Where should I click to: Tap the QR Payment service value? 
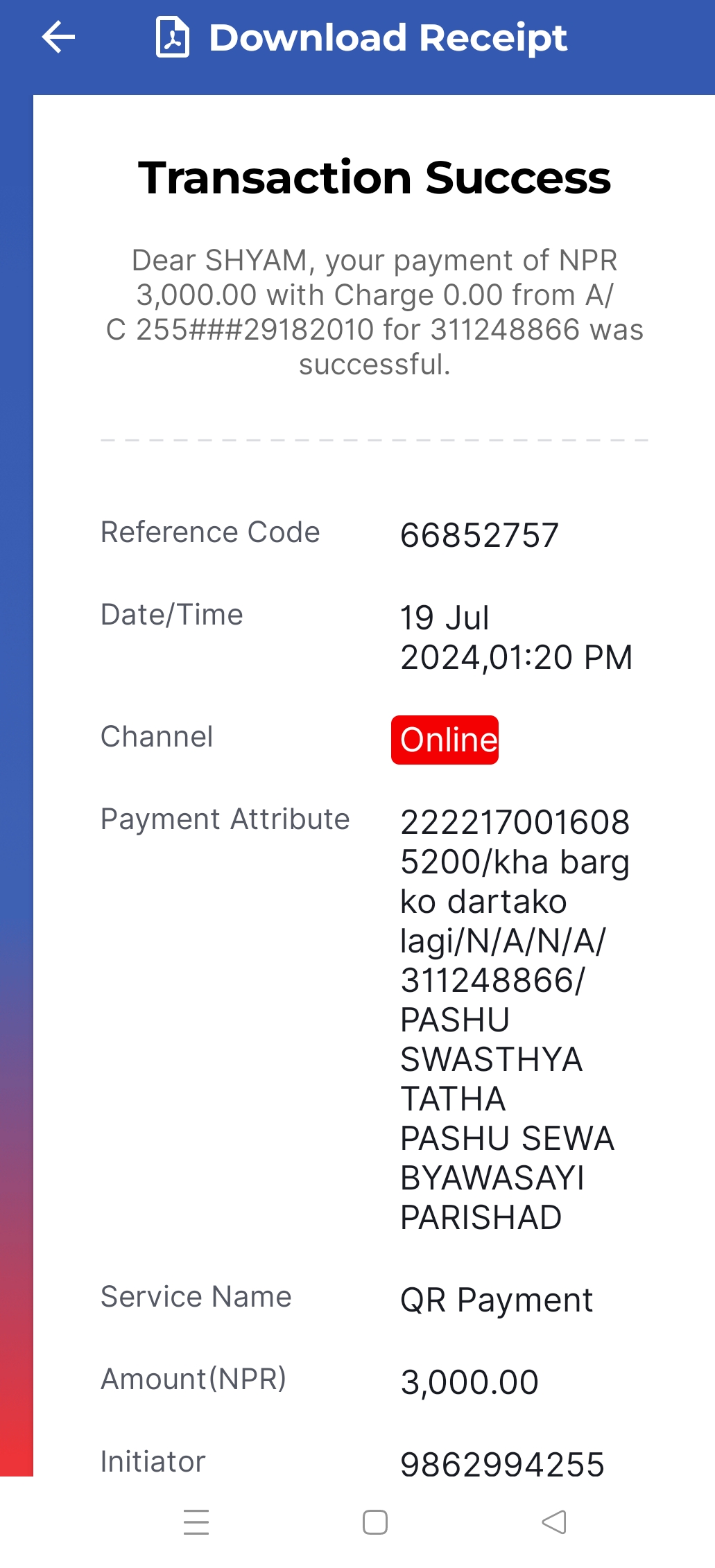[497, 1300]
